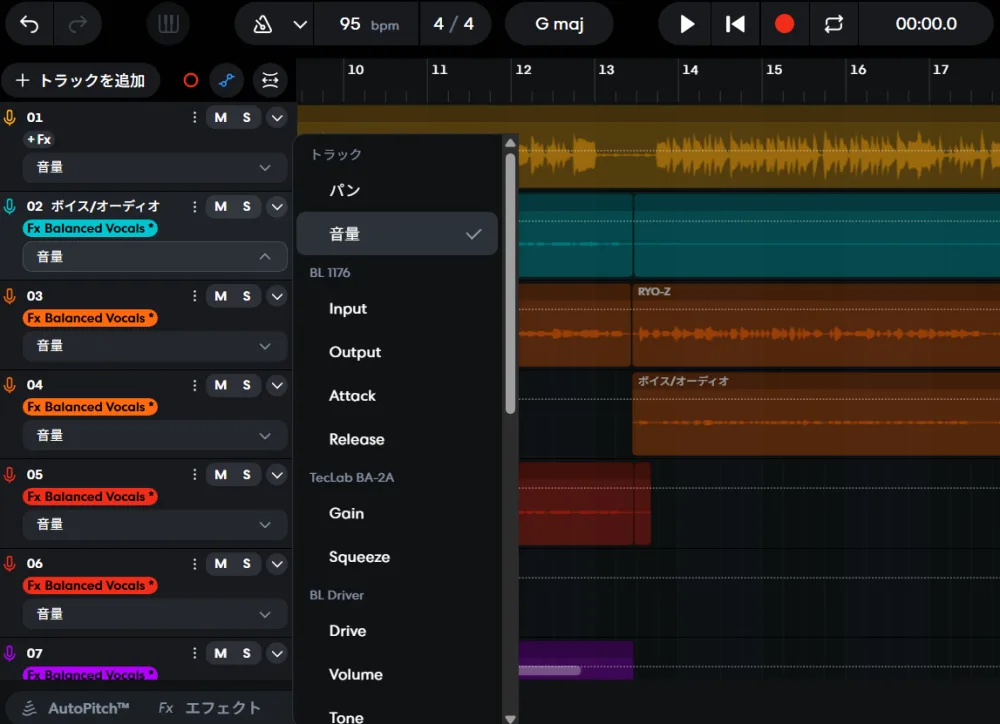The height and width of the screenshot is (724, 1000).
Task: Mute track 07
Action: click(x=221, y=653)
